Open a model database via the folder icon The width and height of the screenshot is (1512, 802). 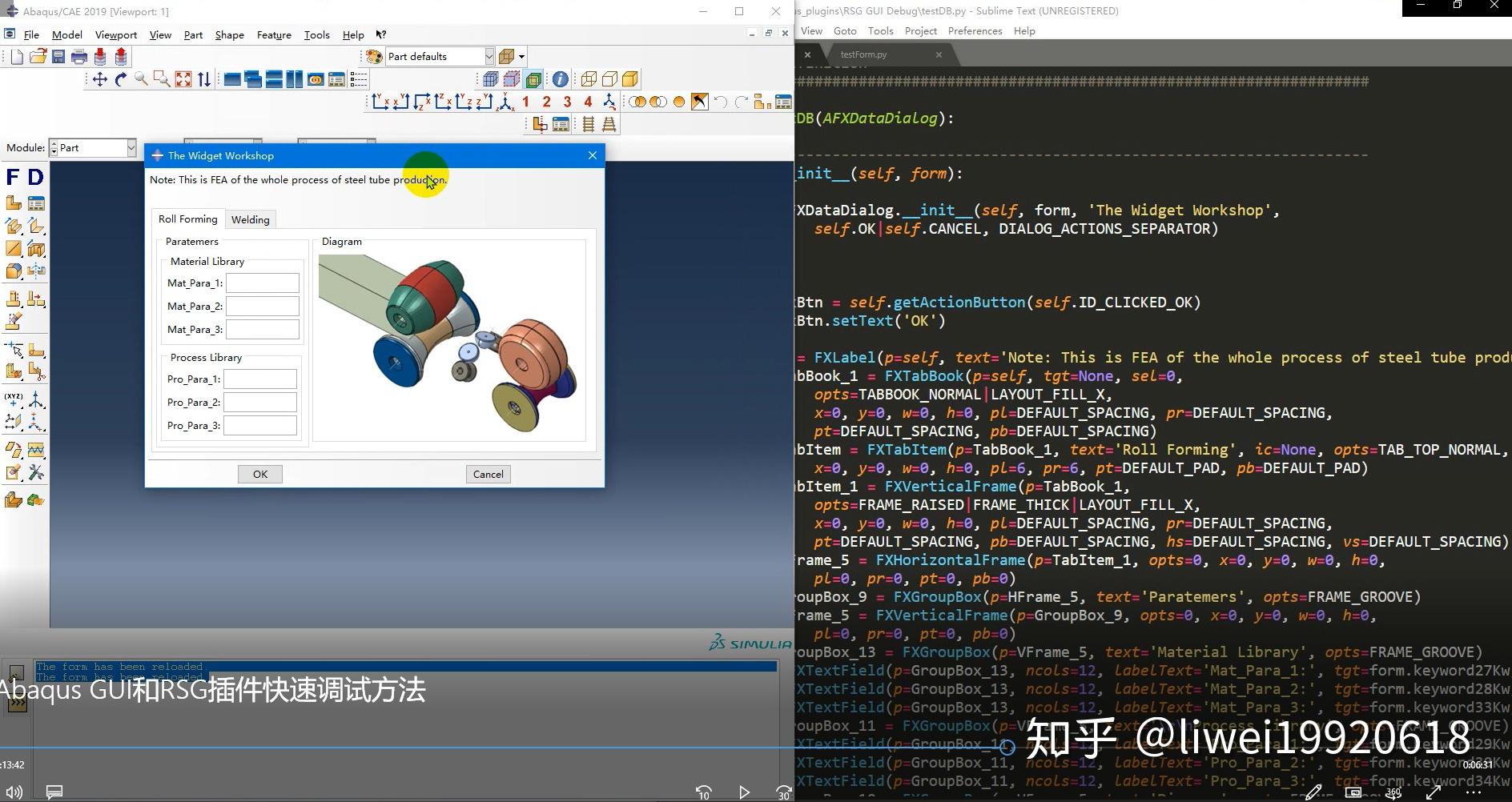38,56
